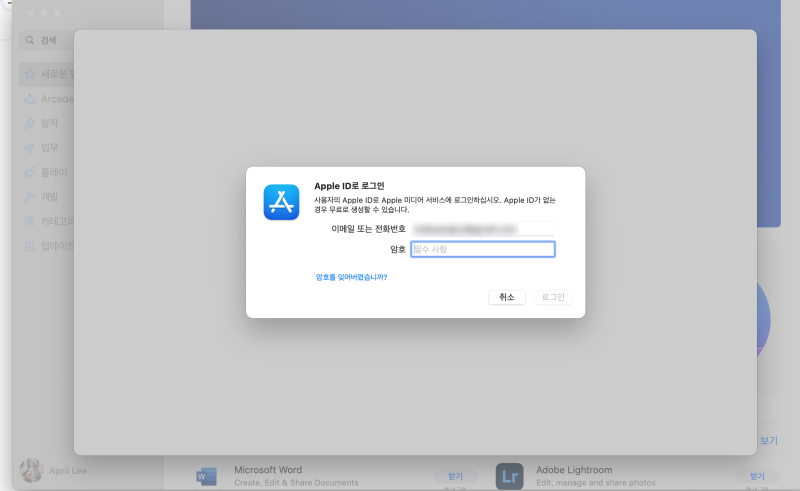Select the 업무 sidebar label
This screenshot has width=800, height=491.
pyautogui.click(x=49, y=148)
